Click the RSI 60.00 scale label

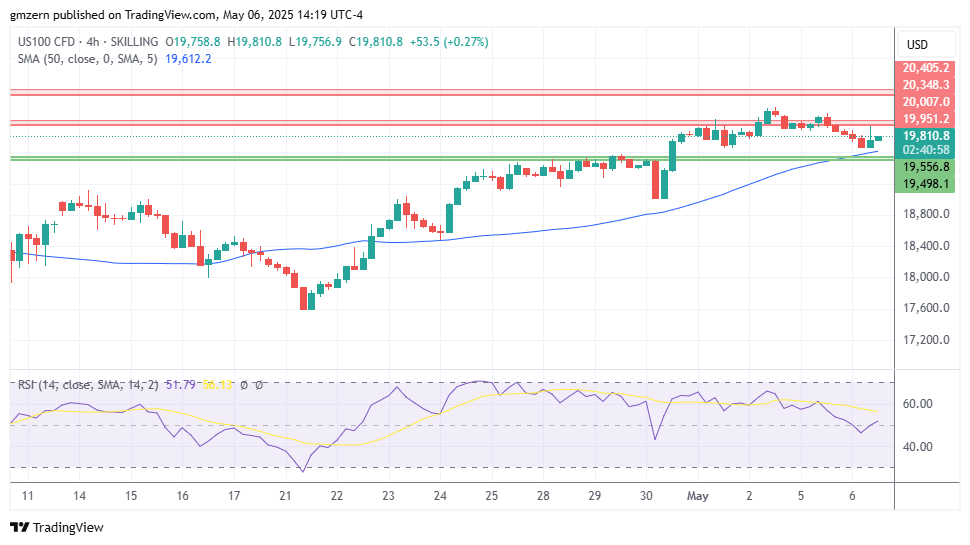pyautogui.click(x=918, y=404)
